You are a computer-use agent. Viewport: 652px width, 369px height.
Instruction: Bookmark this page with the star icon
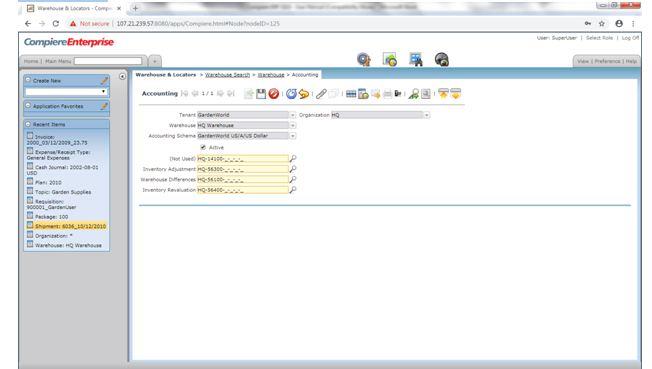pyautogui.click(x=602, y=24)
